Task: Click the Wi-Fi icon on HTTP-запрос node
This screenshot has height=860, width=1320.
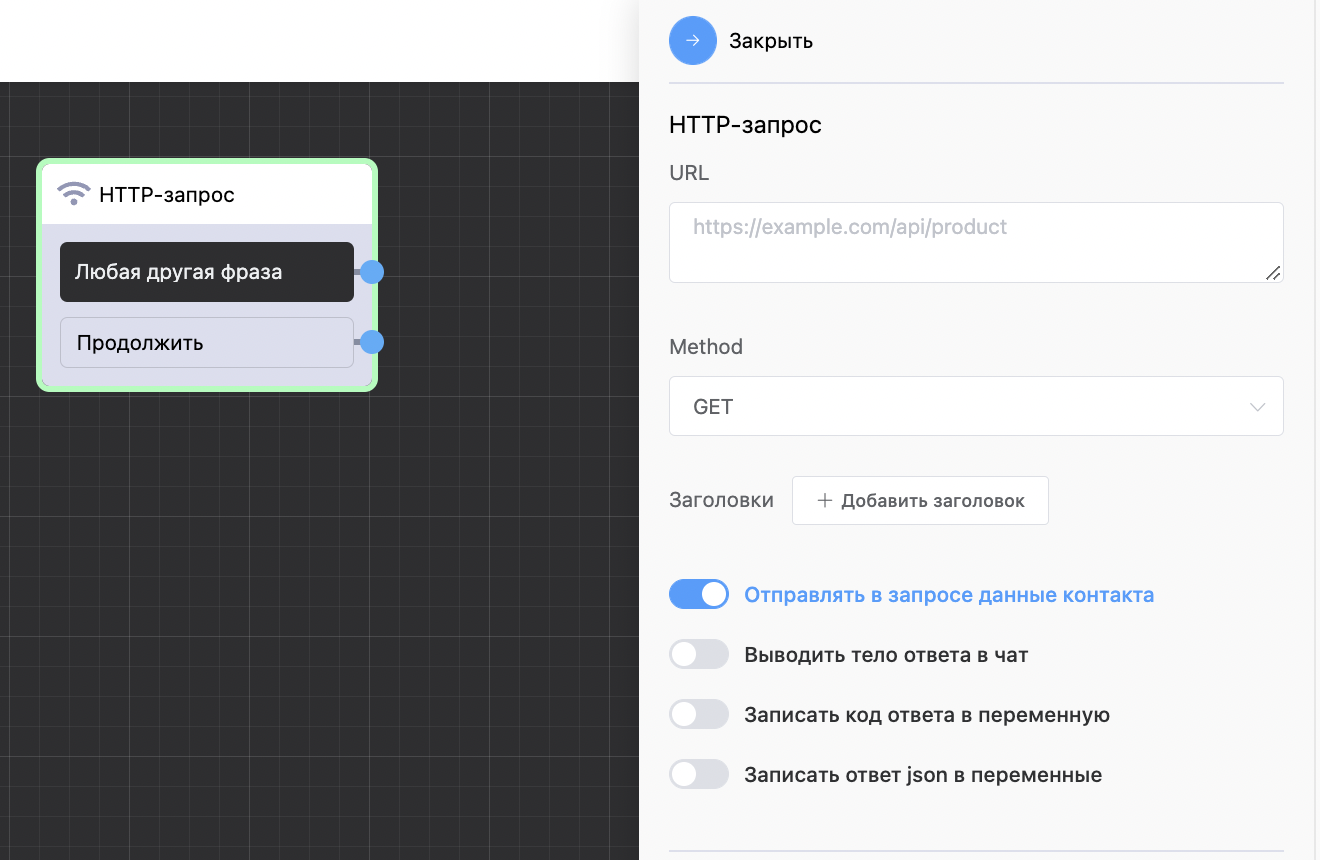Action: (74, 194)
